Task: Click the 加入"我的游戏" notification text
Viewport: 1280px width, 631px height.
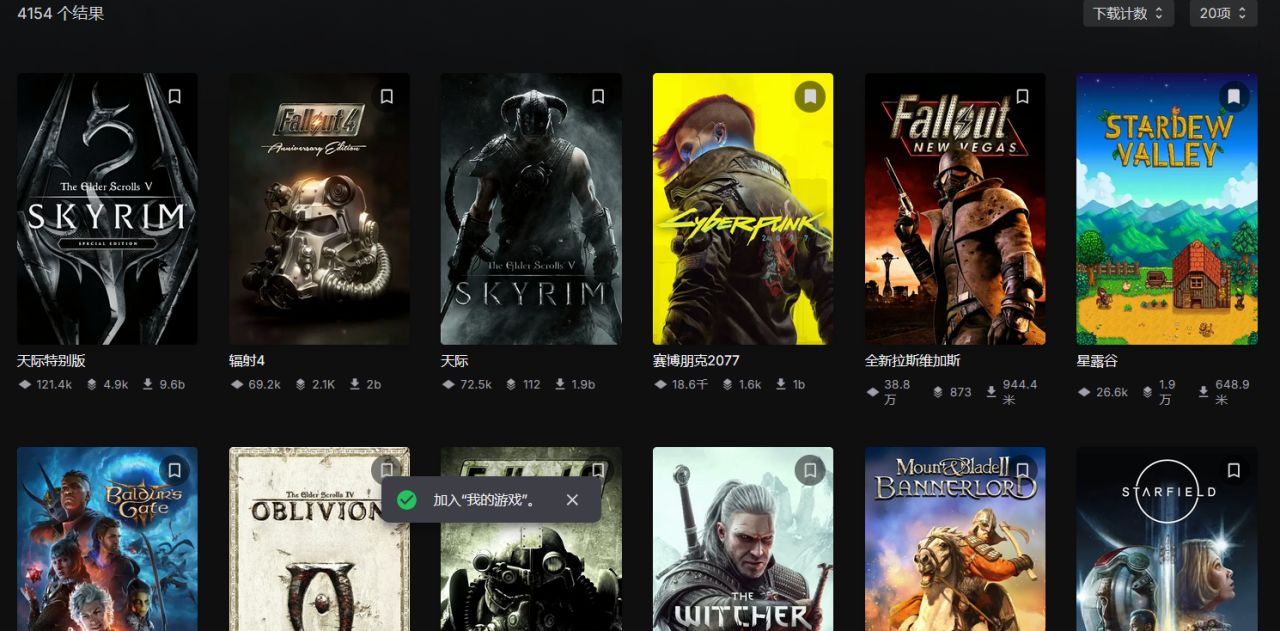Action: [484, 499]
